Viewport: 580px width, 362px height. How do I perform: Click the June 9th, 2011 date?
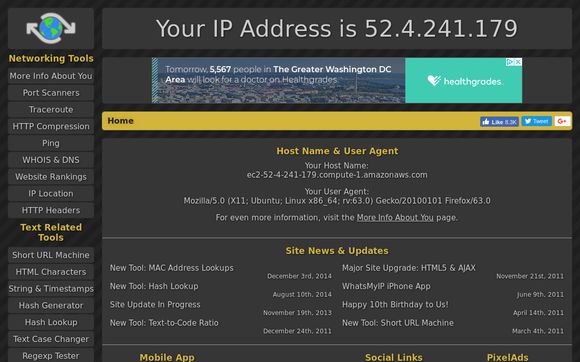(540, 295)
